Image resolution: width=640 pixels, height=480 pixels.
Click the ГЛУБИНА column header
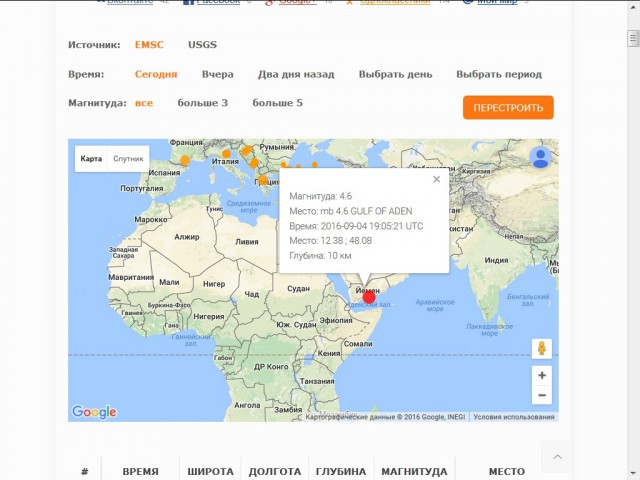click(341, 471)
